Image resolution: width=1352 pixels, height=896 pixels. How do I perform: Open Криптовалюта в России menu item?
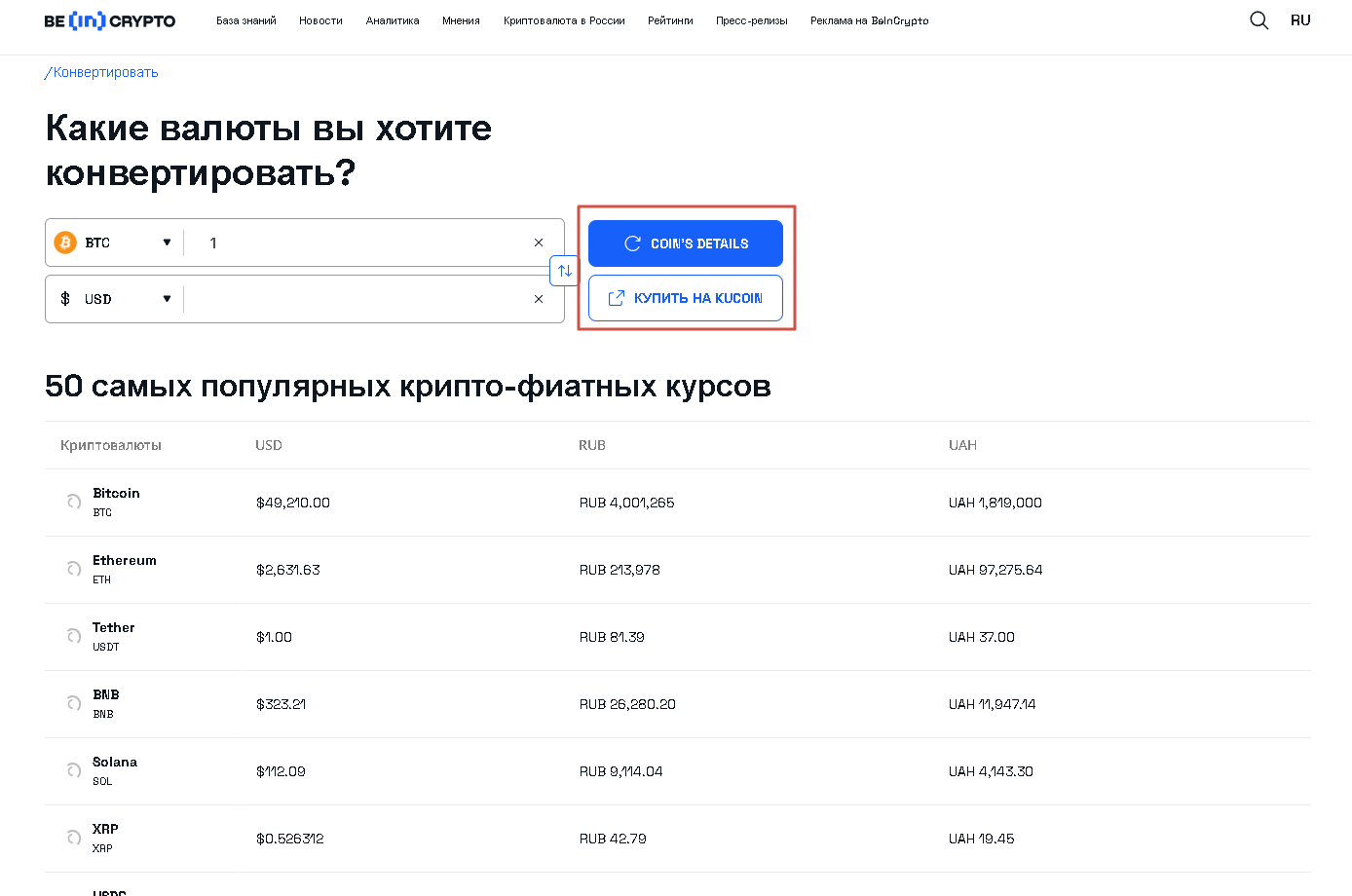click(x=564, y=20)
